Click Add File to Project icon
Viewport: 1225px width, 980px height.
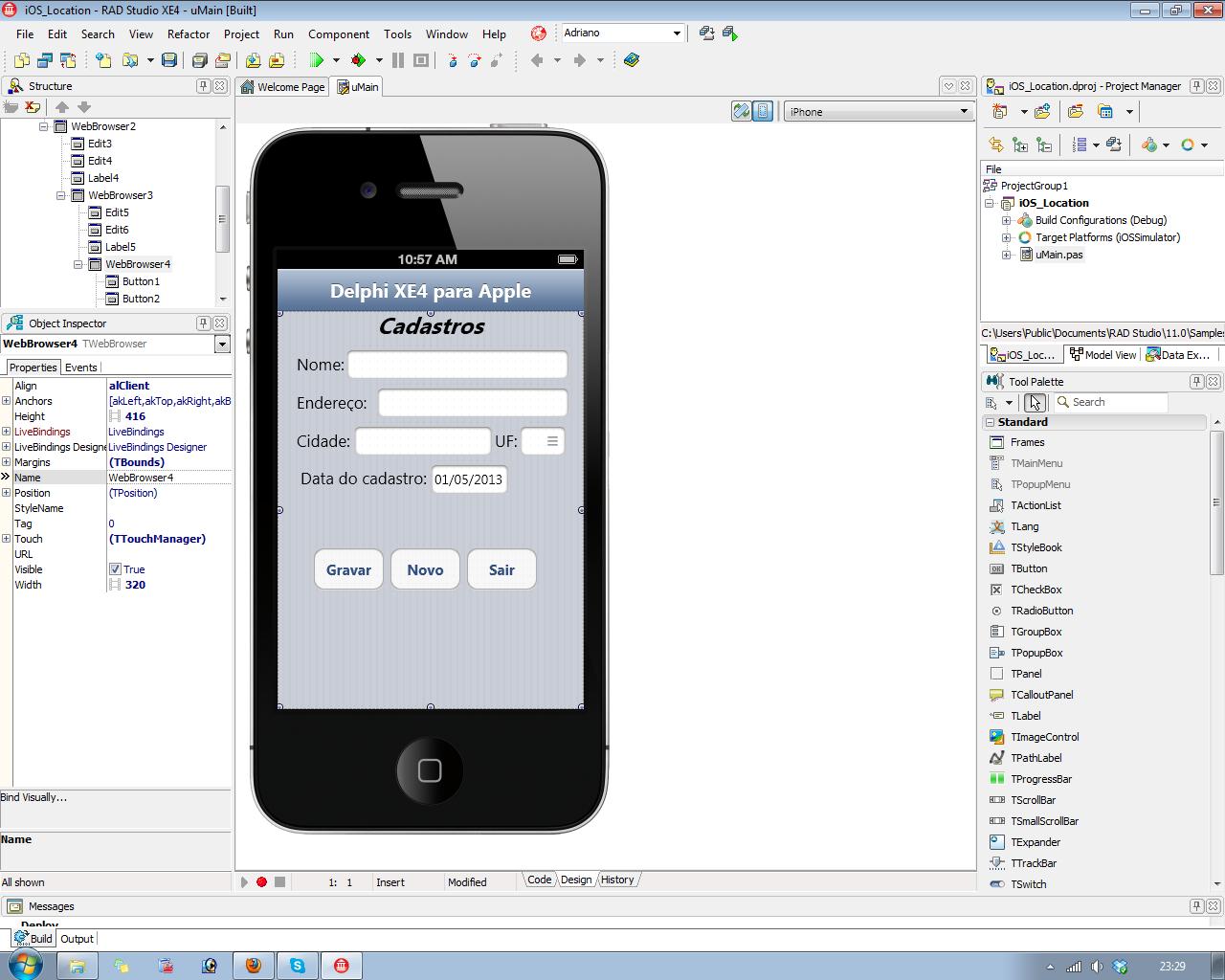253,60
